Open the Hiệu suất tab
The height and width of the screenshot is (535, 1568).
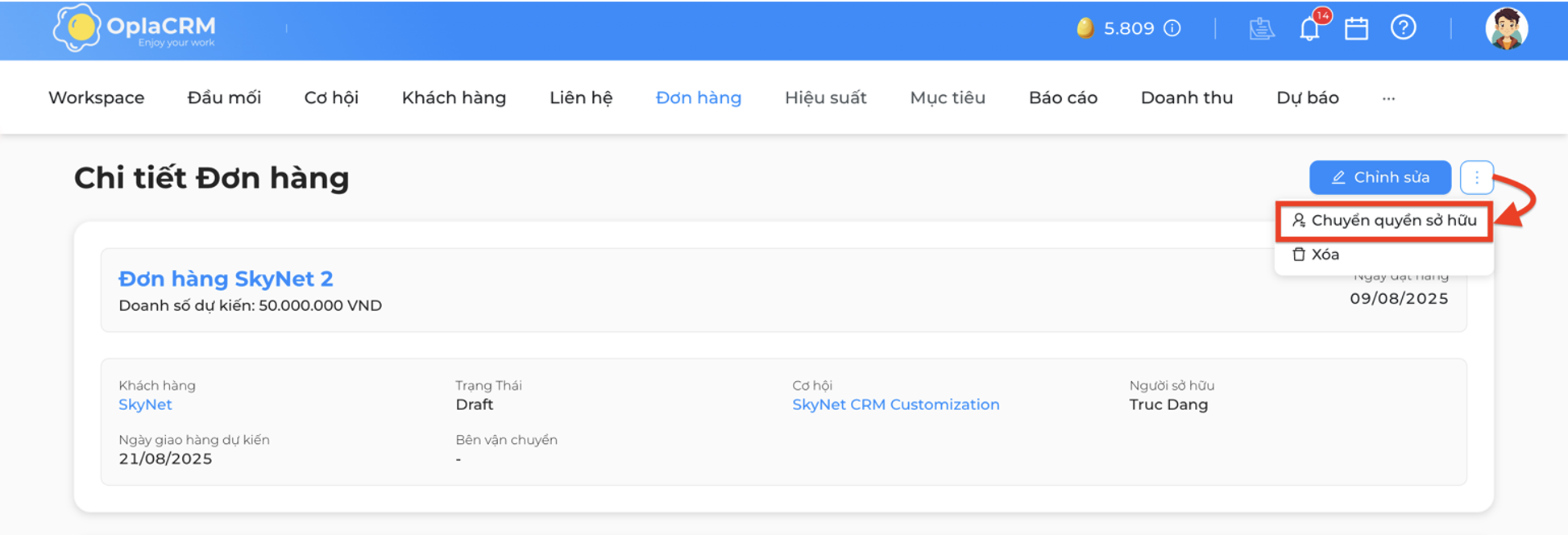point(826,97)
